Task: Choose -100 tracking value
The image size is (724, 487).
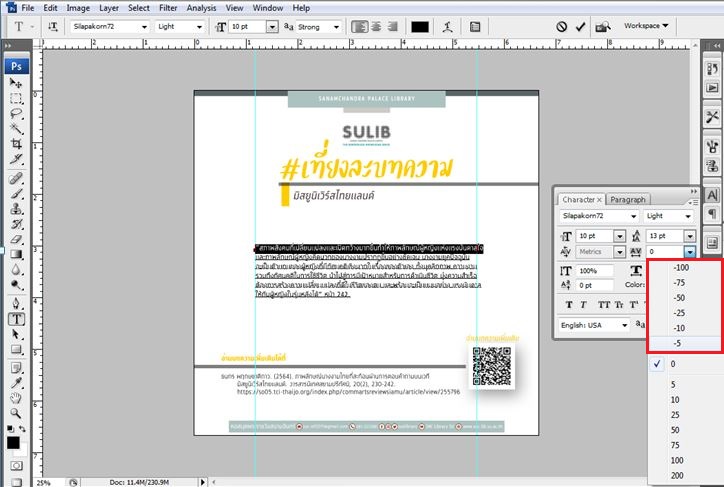Action: tap(685, 267)
